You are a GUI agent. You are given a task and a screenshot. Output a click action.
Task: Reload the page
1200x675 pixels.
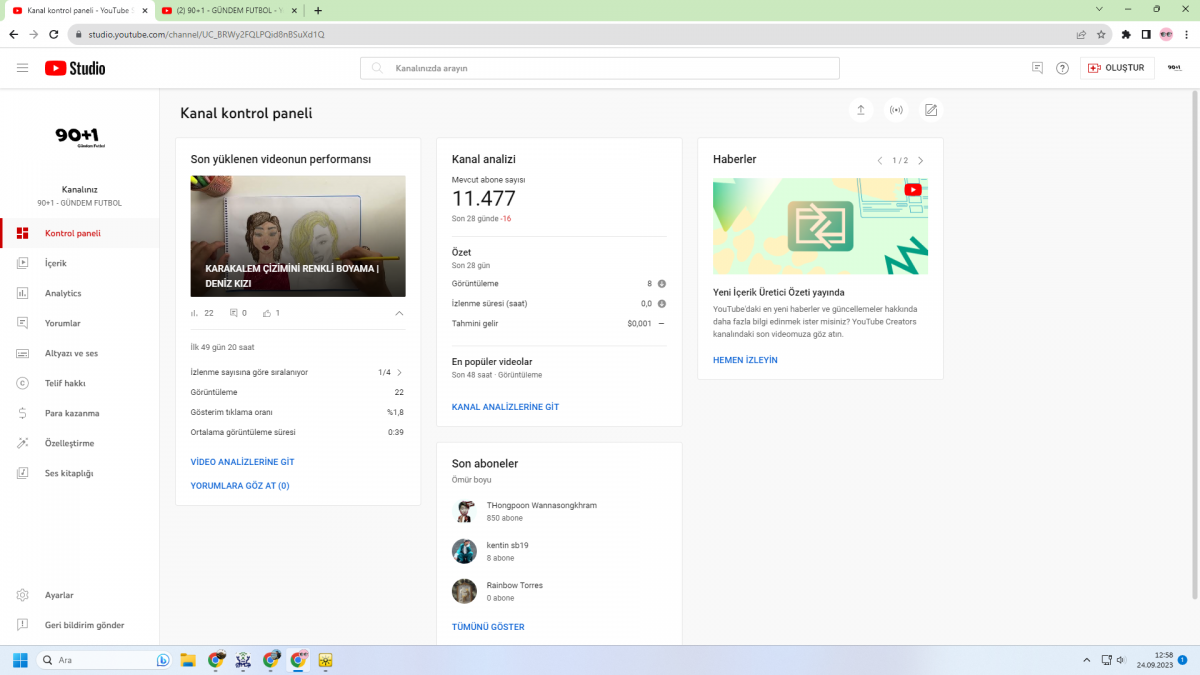[55, 33]
